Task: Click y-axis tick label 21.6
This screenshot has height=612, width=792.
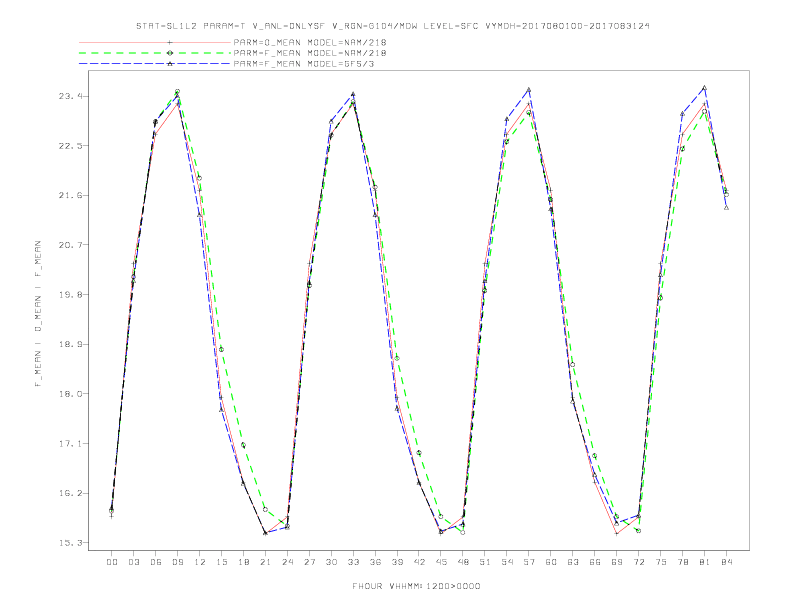Action: [x=70, y=195]
